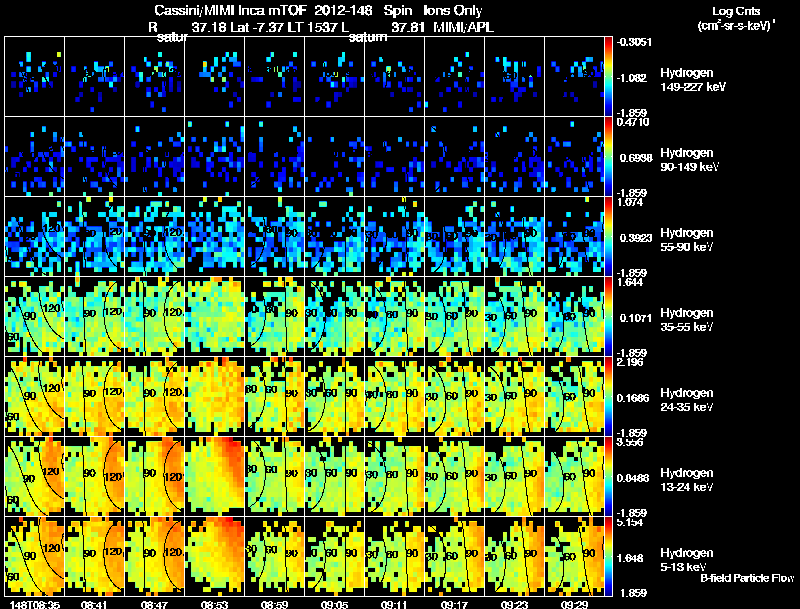Open the 08:41 image in the 24-35 keV row

[x=94, y=397]
